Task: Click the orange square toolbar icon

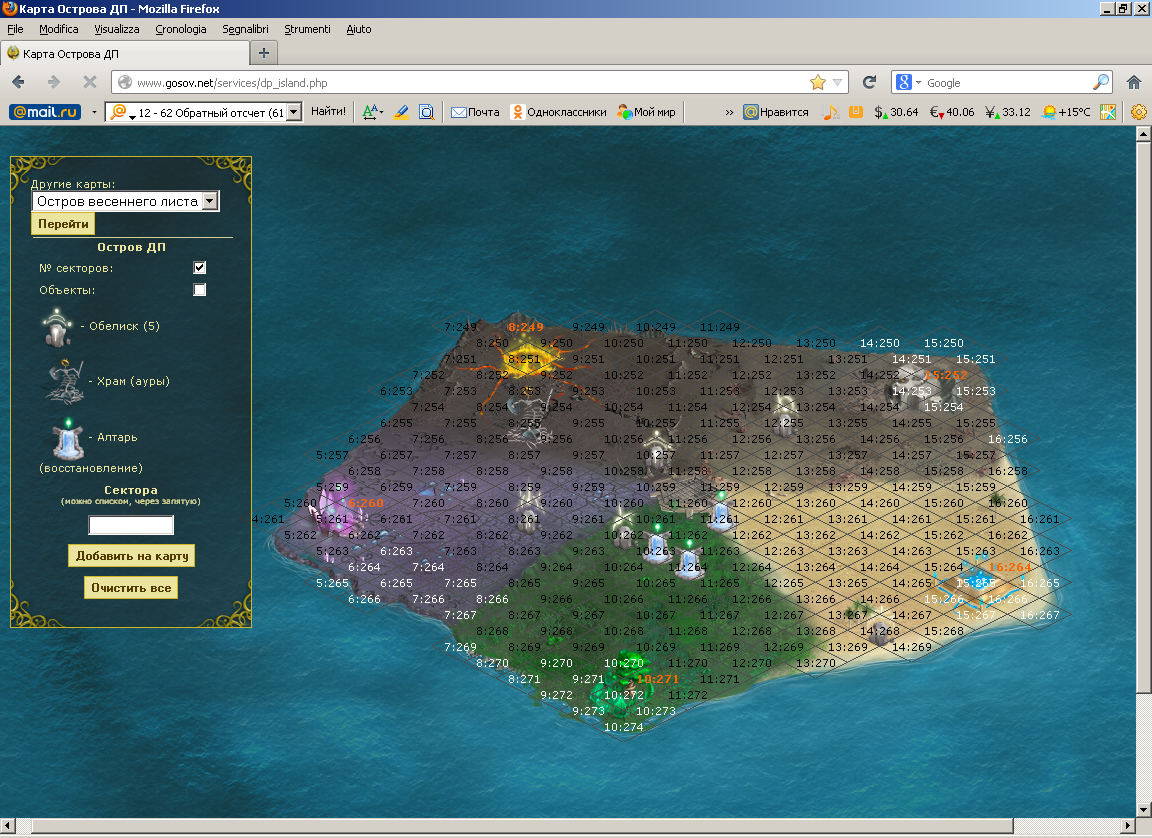Action: (x=856, y=112)
